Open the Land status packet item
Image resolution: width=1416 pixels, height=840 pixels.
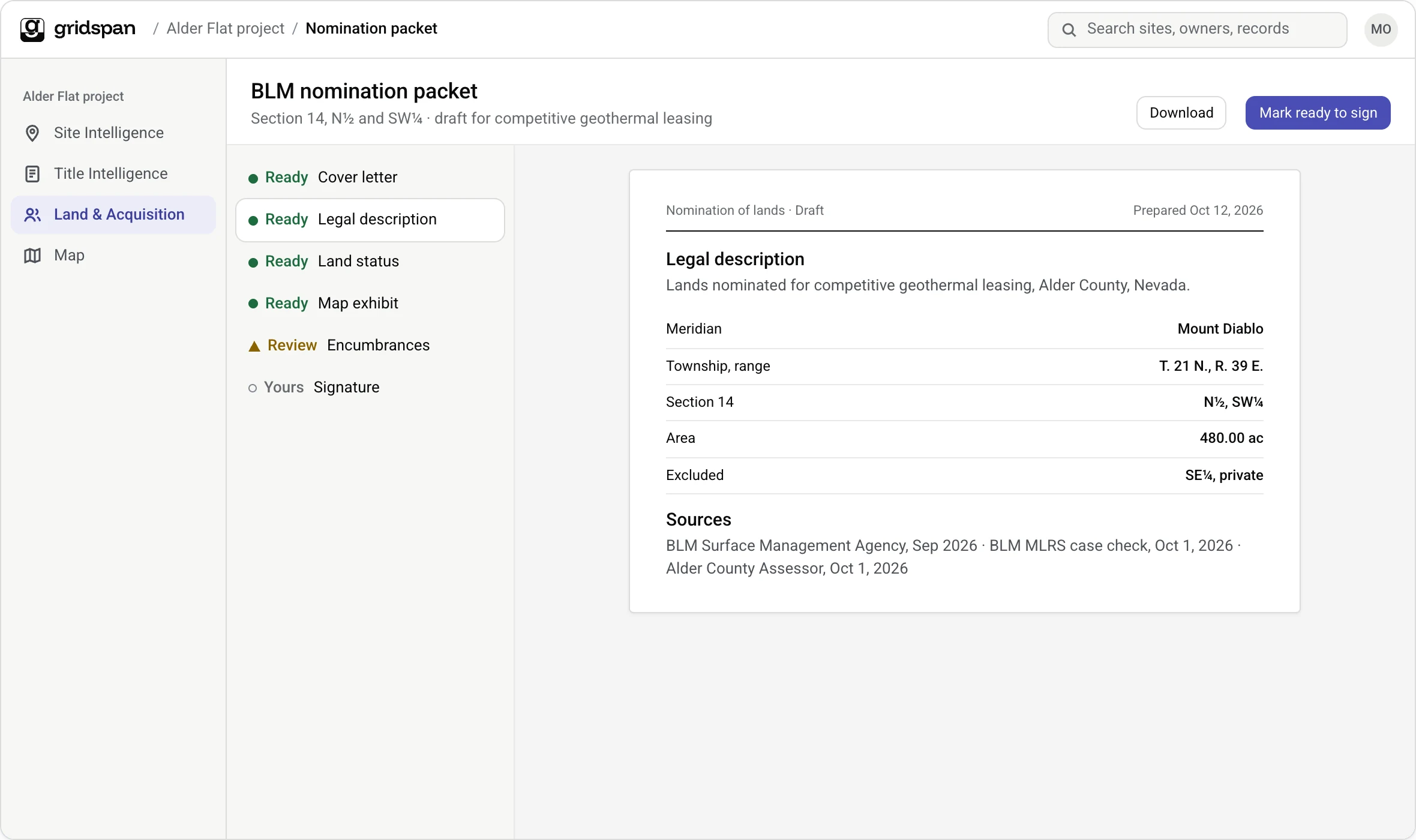[x=370, y=262]
